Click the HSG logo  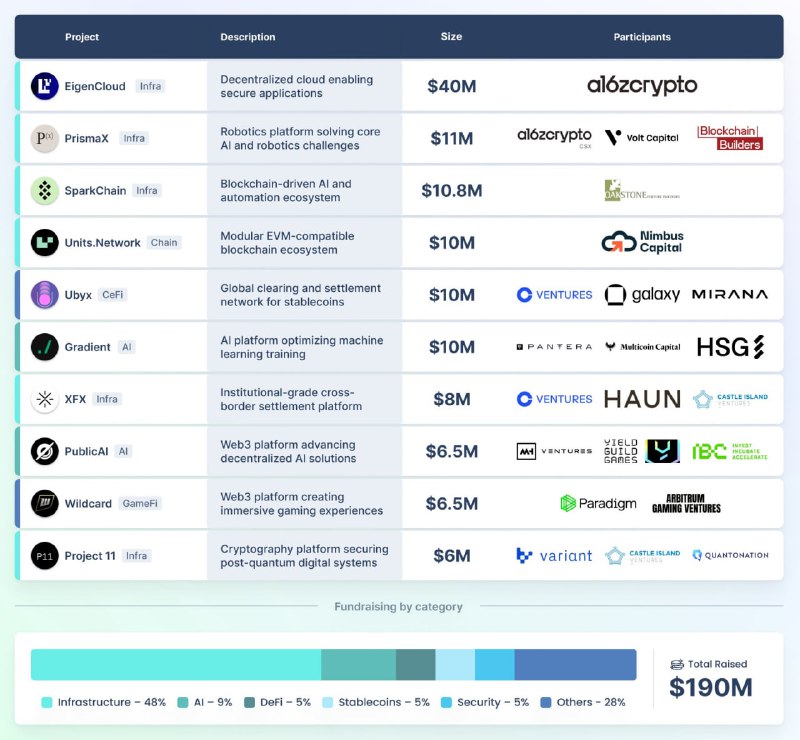(730, 347)
